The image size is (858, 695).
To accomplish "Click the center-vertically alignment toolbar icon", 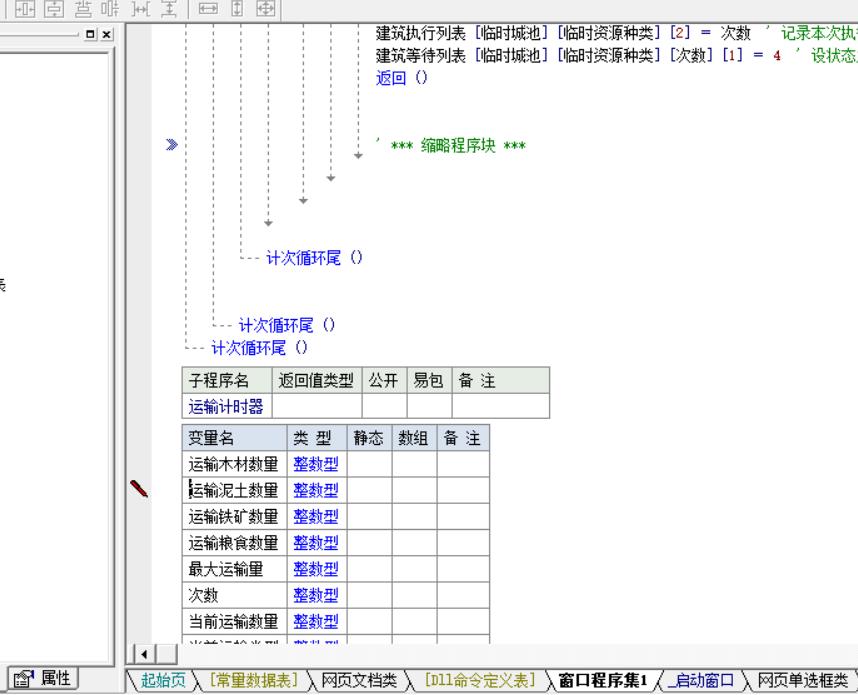I will 54,8.
